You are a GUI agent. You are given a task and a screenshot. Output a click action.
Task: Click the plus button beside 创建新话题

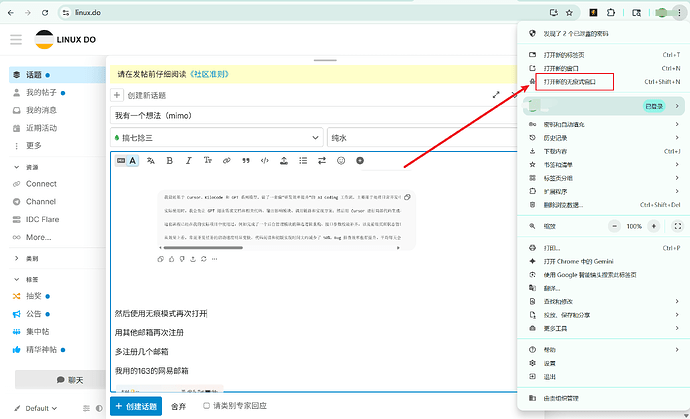(117, 95)
